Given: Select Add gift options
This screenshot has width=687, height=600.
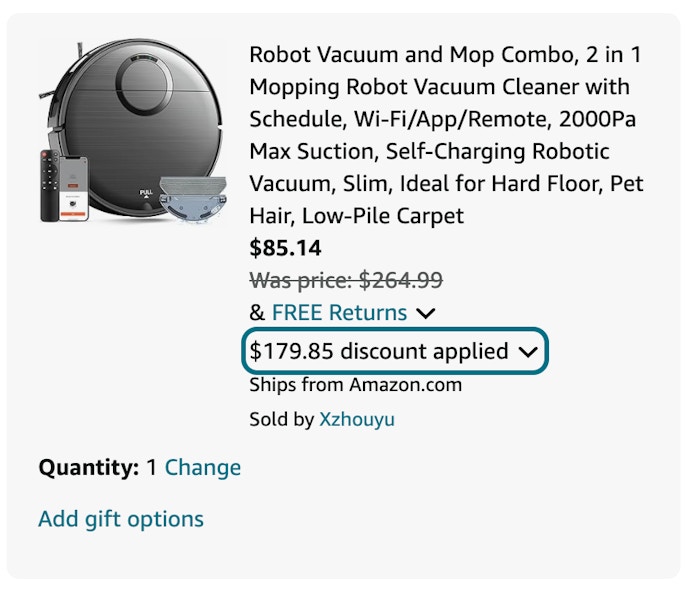Looking at the screenshot, I should (121, 519).
